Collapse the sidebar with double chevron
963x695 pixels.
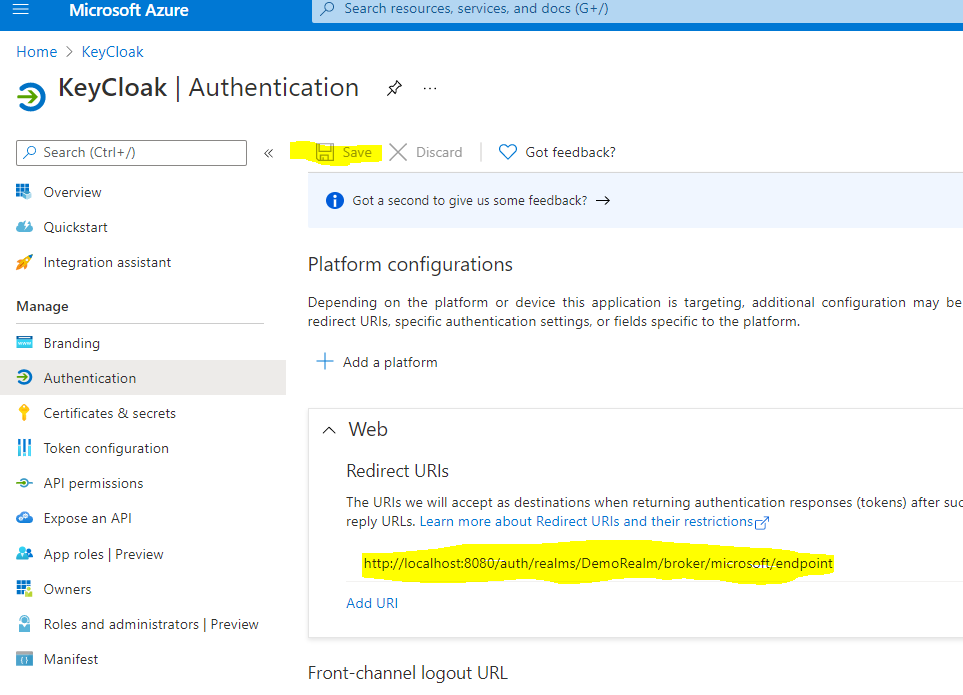268,153
